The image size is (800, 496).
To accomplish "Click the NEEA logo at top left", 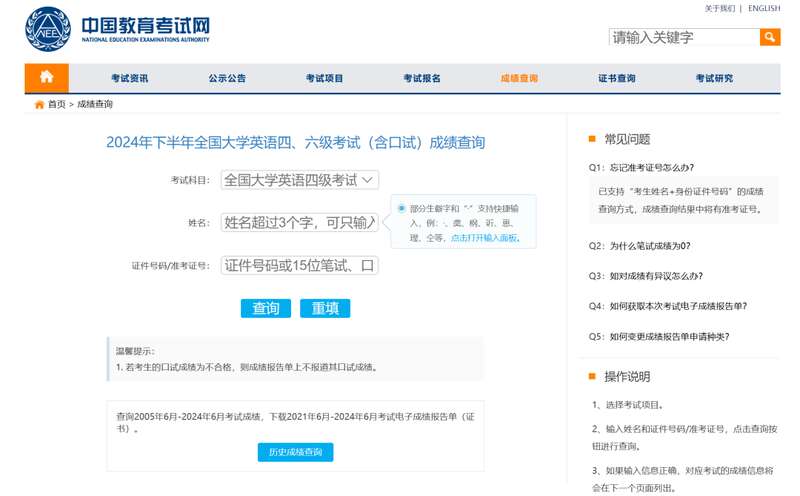I will [x=47, y=29].
